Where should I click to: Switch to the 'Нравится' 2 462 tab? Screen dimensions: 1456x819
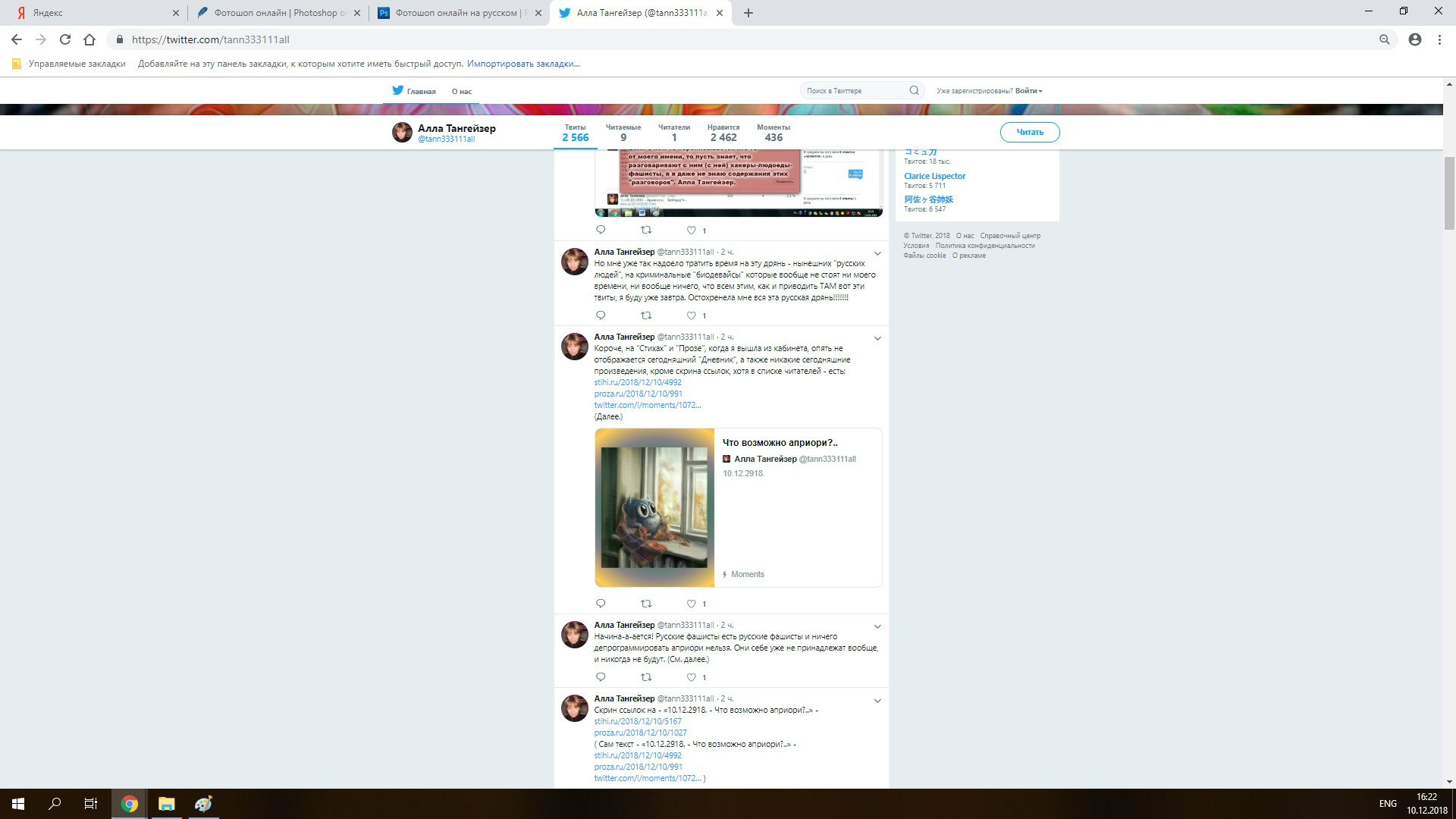tap(723, 133)
